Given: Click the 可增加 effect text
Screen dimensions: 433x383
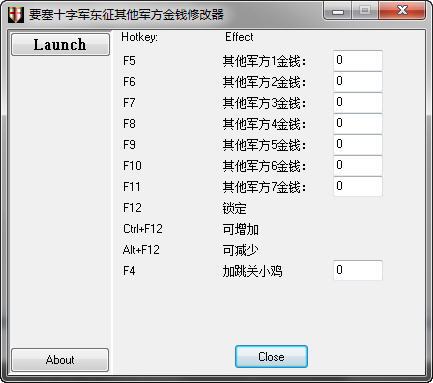Looking at the screenshot, I should point(241,230).
